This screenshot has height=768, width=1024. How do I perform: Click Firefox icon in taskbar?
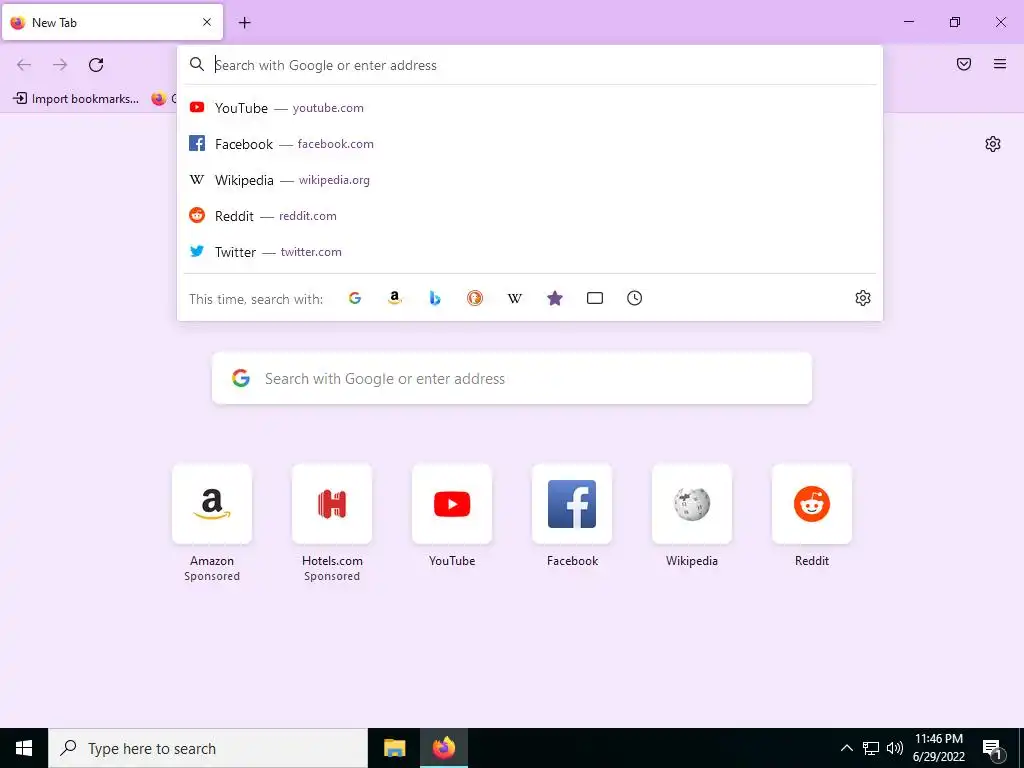coord(443,748)
